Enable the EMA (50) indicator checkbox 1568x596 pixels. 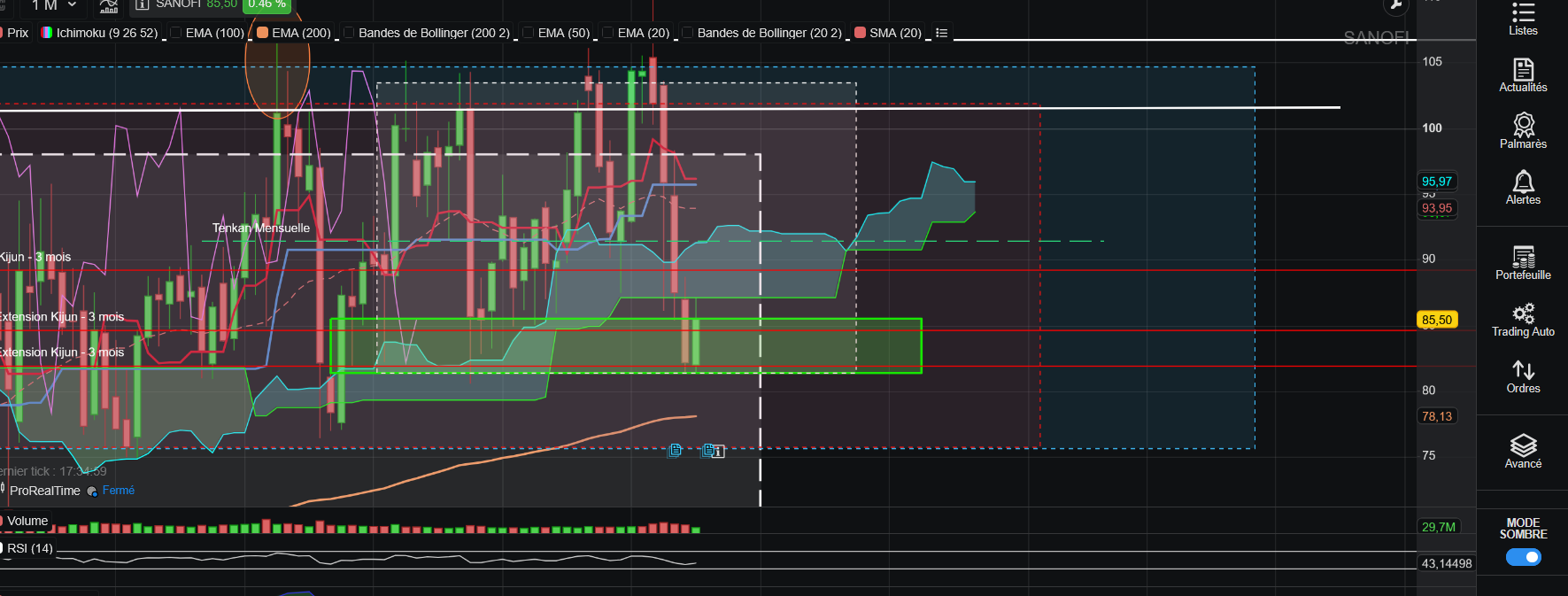click(529, 33)
